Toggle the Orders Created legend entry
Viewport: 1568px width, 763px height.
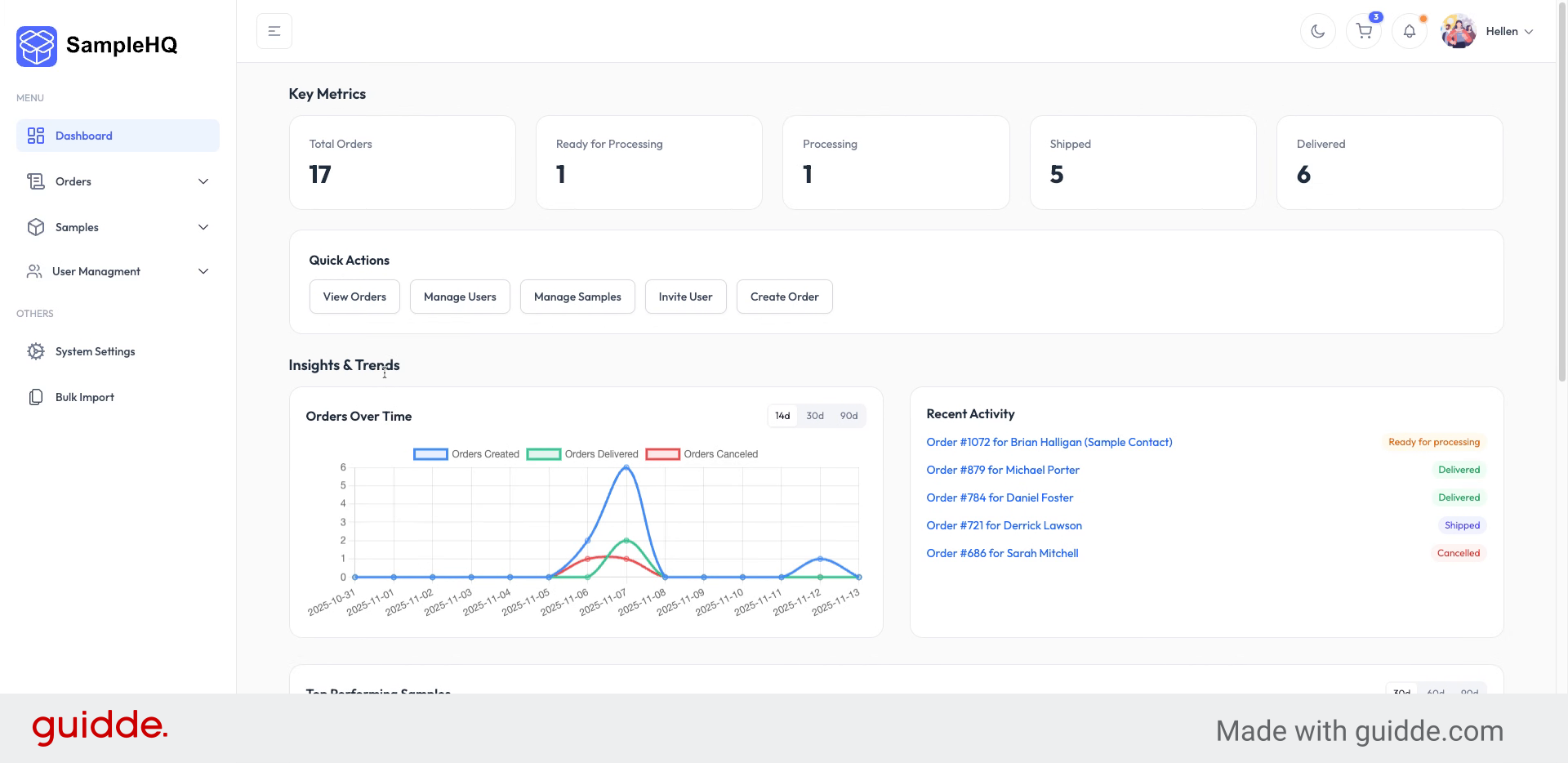pos(484,453)
